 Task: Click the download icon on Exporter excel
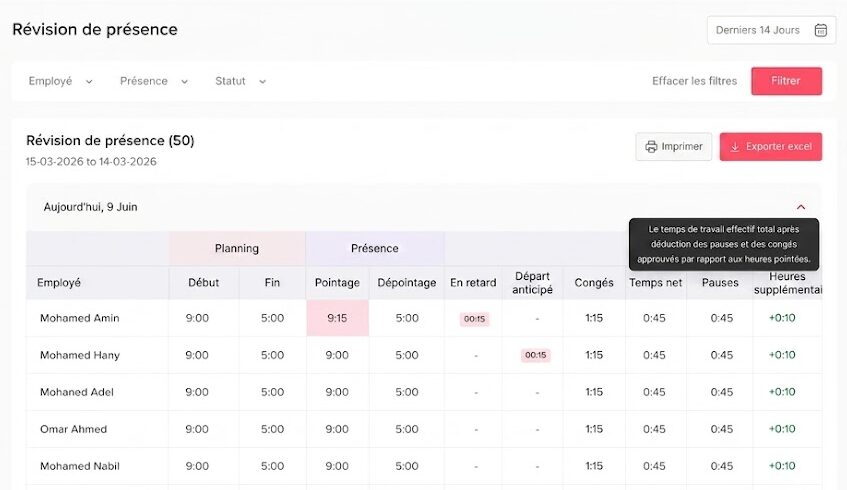click(735, 147)
